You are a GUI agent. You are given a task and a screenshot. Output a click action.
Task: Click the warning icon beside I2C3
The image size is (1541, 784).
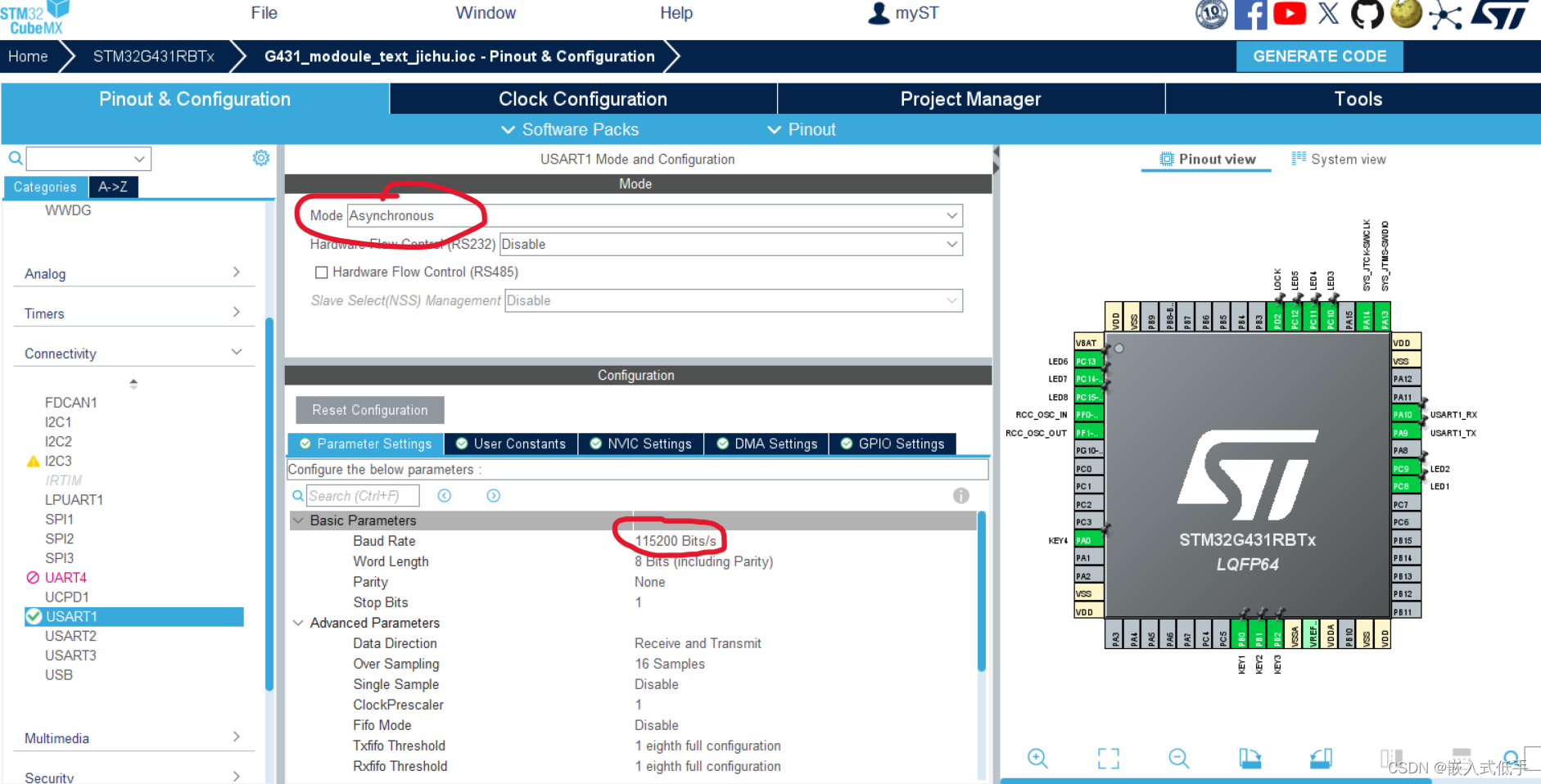(x=34, y=462)
